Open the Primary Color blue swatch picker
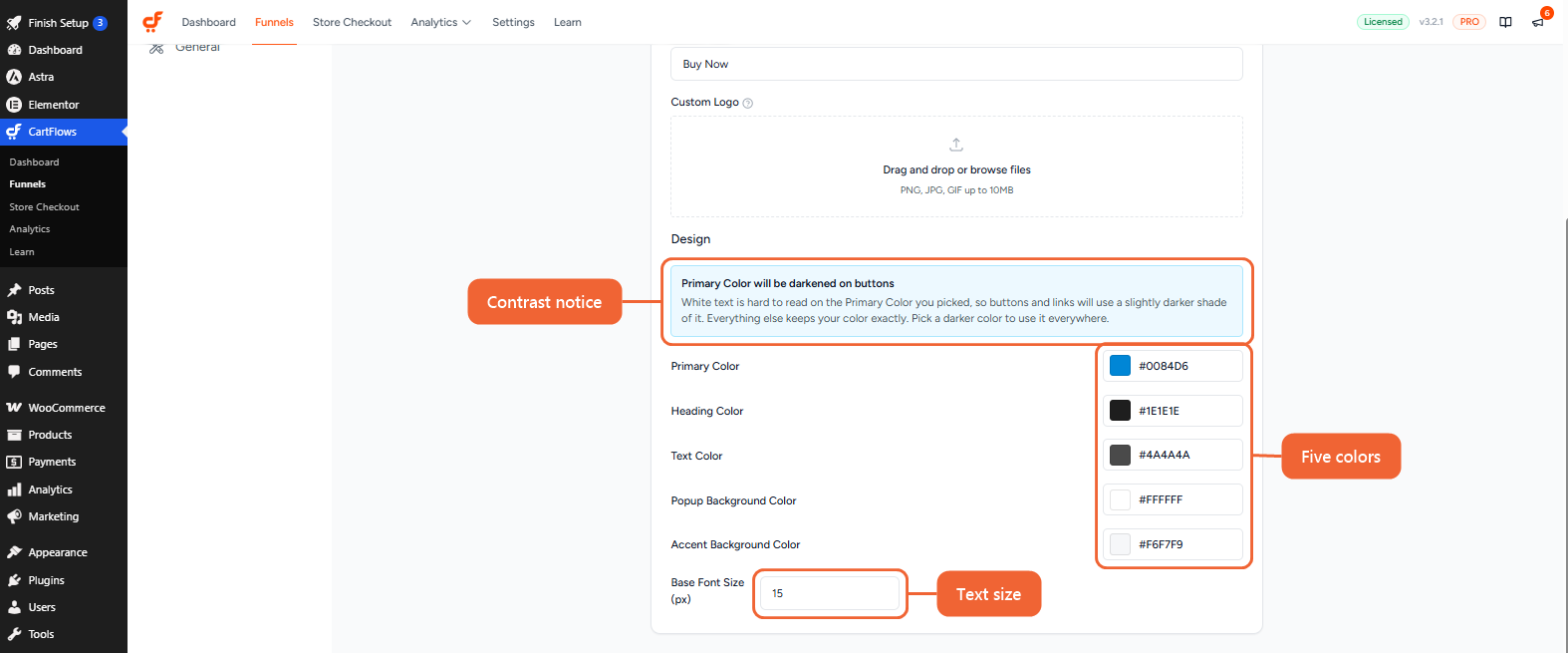This screenshot has width=1568, height=653. pyautogui.click(x=1120, y=366)
